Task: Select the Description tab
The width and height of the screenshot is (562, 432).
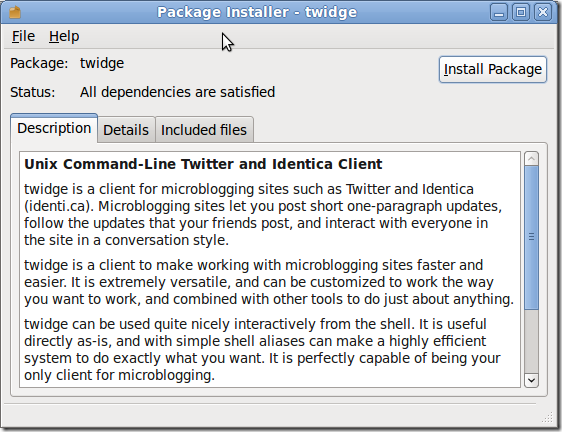Action: pyautogui.click(x=54, y=128)
